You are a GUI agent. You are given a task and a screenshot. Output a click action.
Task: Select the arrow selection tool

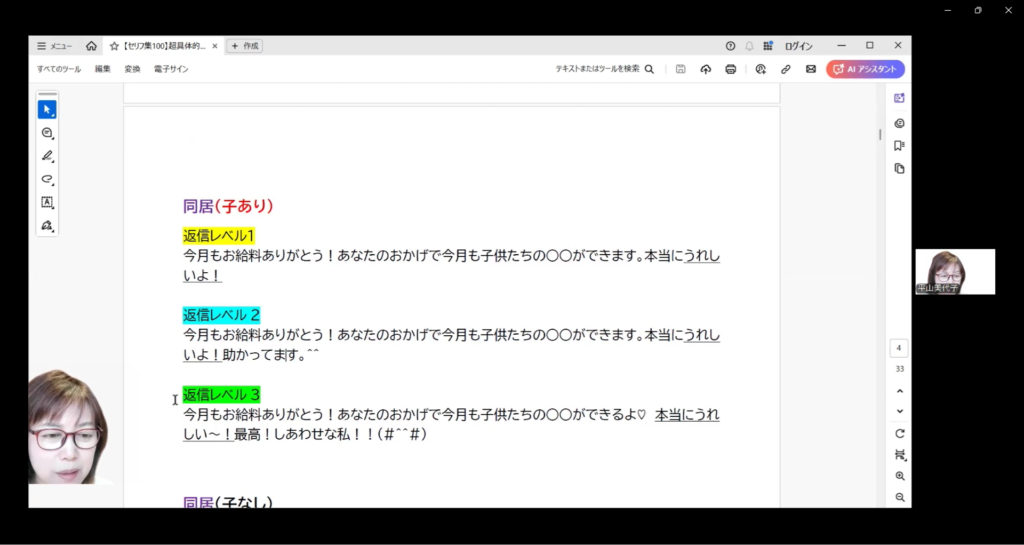[x=47, y=109]
